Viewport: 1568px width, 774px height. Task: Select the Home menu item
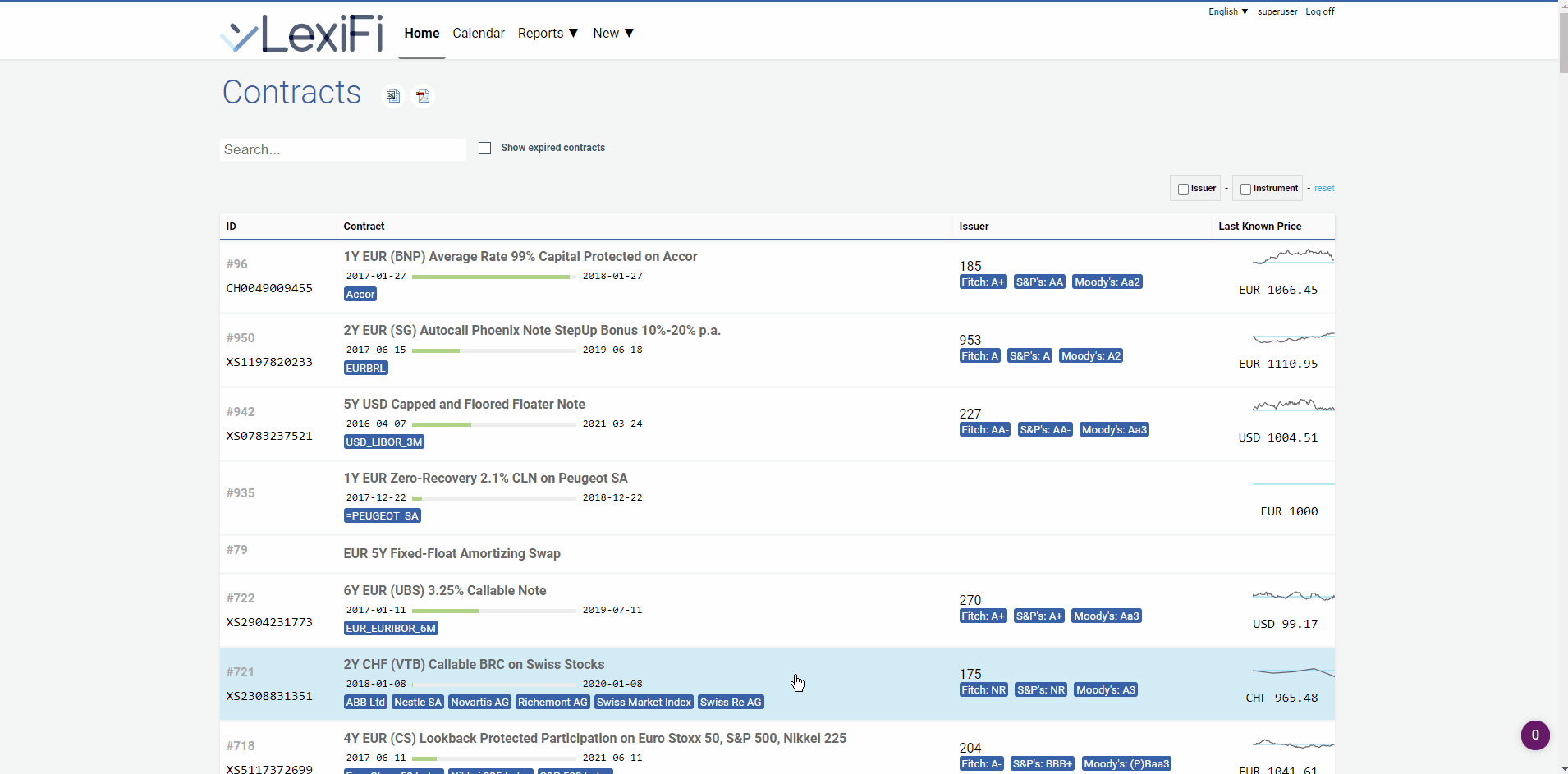pos(422,34)
